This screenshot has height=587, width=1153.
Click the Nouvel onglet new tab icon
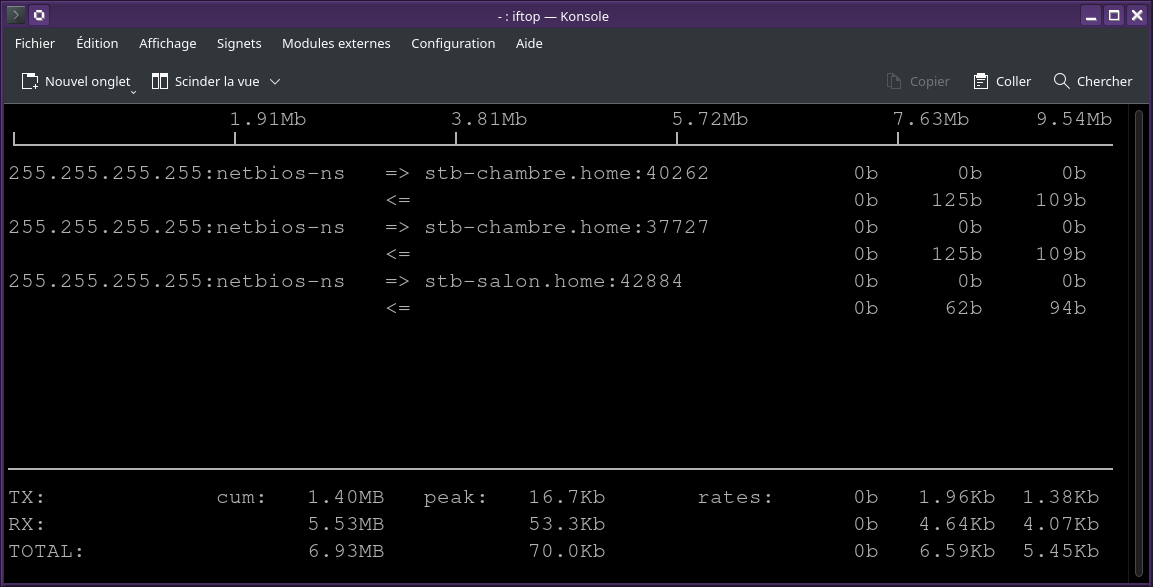pyautogui.click(x=30, y=81)
